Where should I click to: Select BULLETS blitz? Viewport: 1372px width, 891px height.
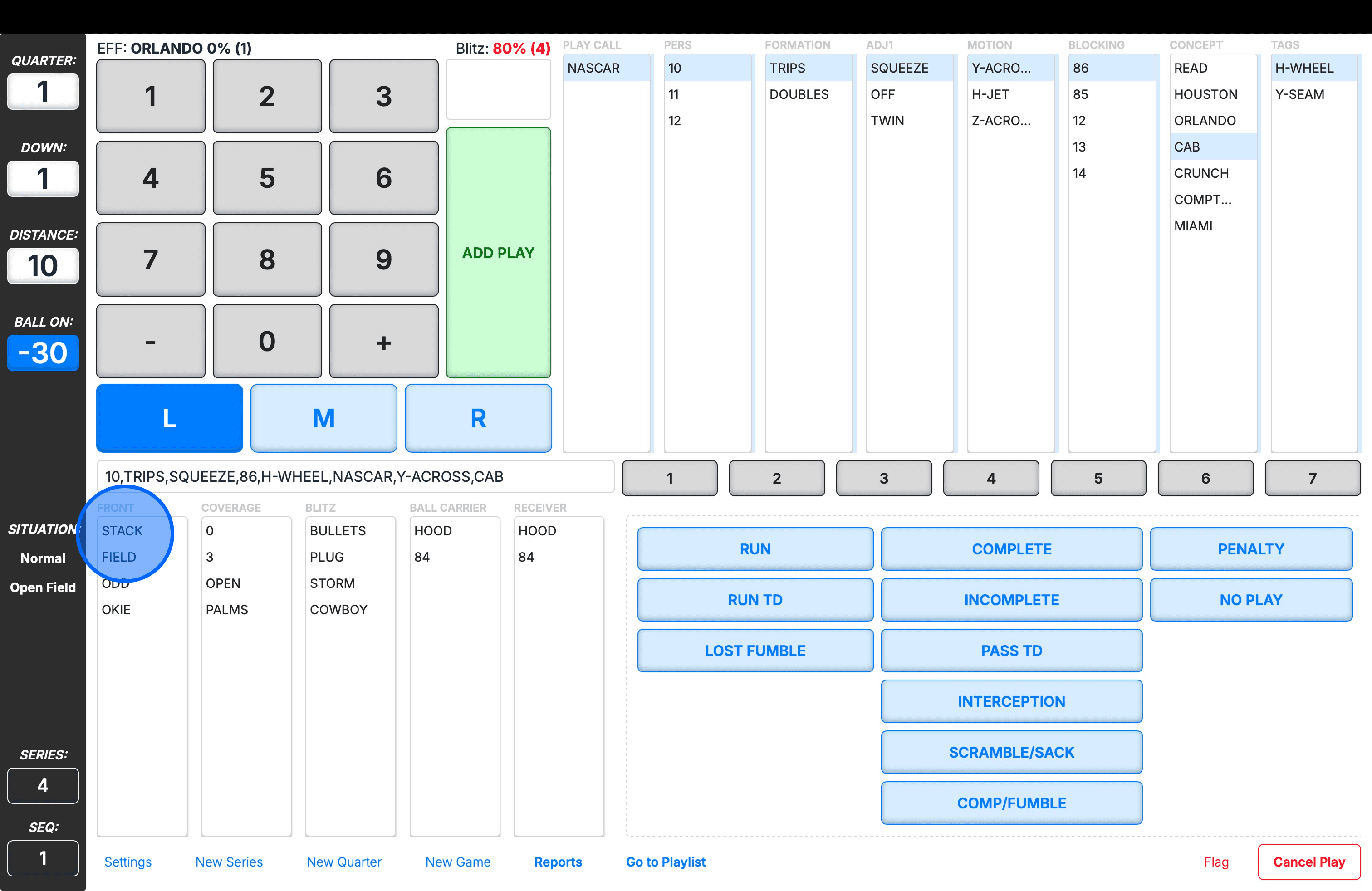pyautogui.click(x=350, y=531)
